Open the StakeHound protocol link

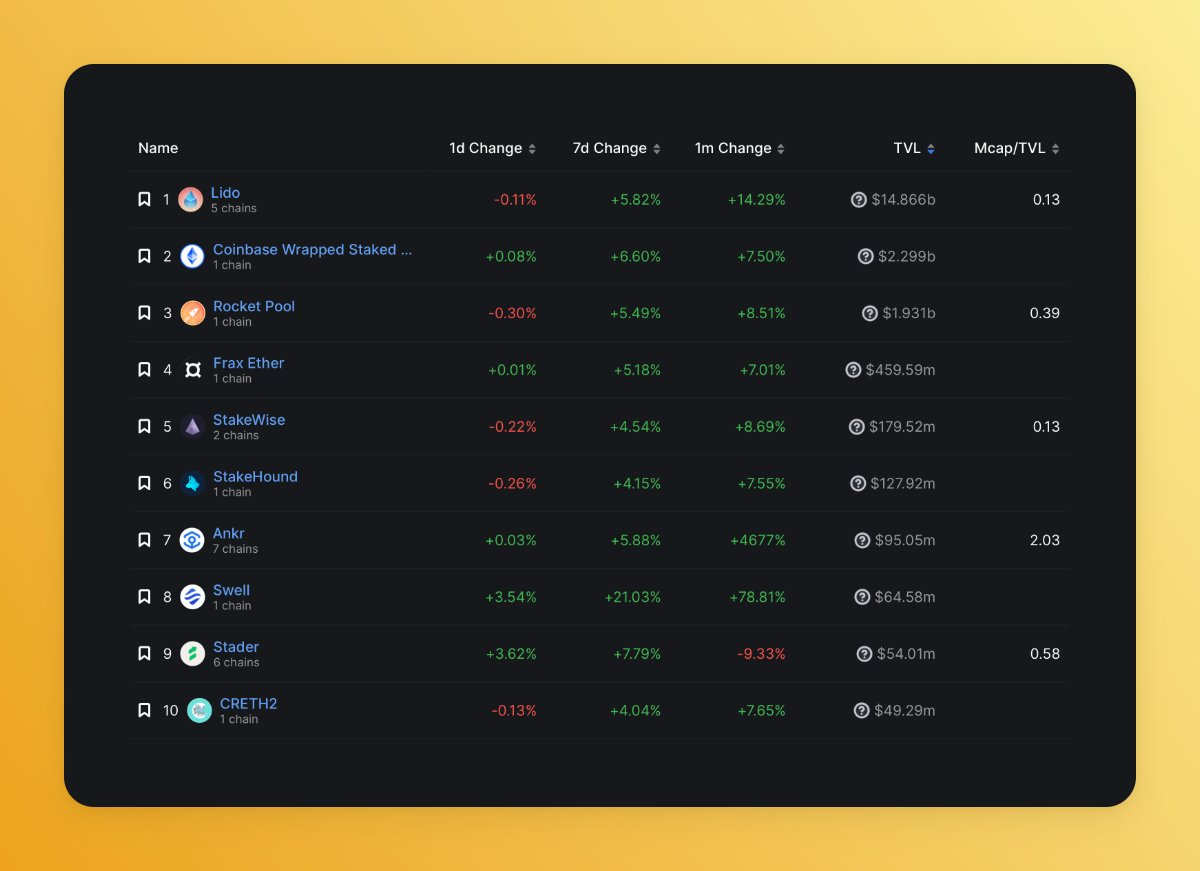point(255,477)
